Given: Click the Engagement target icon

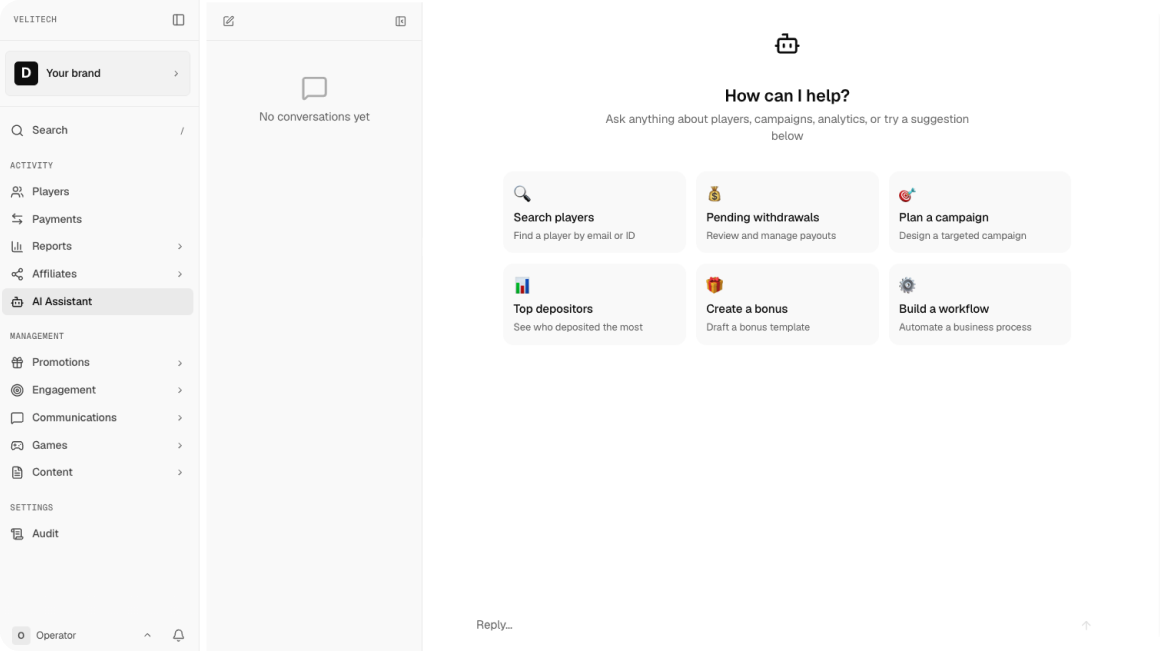Looking at the screenshot, I should 17,390.
